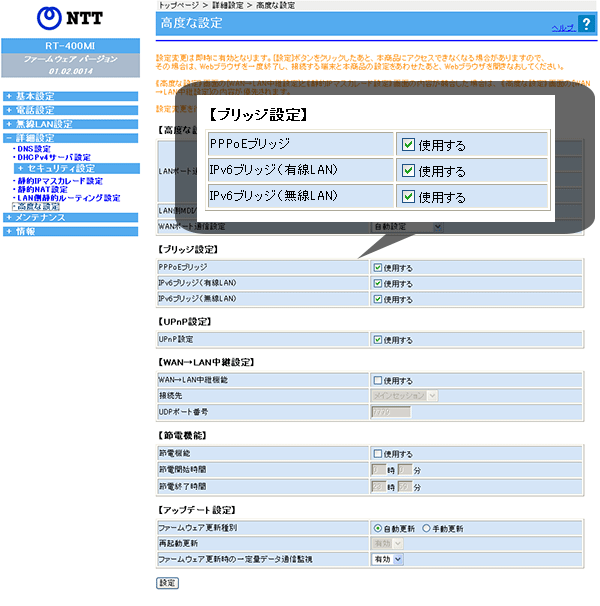Expand the セキュリティ設定 submenu
The height and width of the screenshot is (606, 600).
point(77,168)
